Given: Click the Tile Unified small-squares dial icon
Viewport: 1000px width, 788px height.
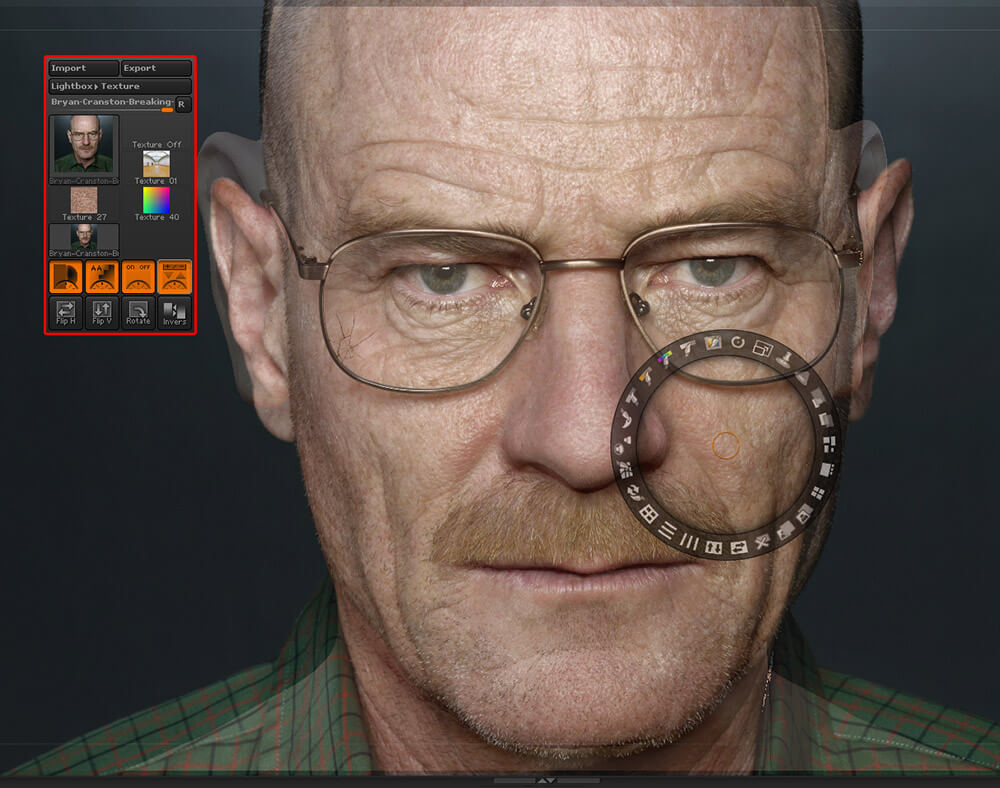Looking at the screenshot, I should point(818,493).
